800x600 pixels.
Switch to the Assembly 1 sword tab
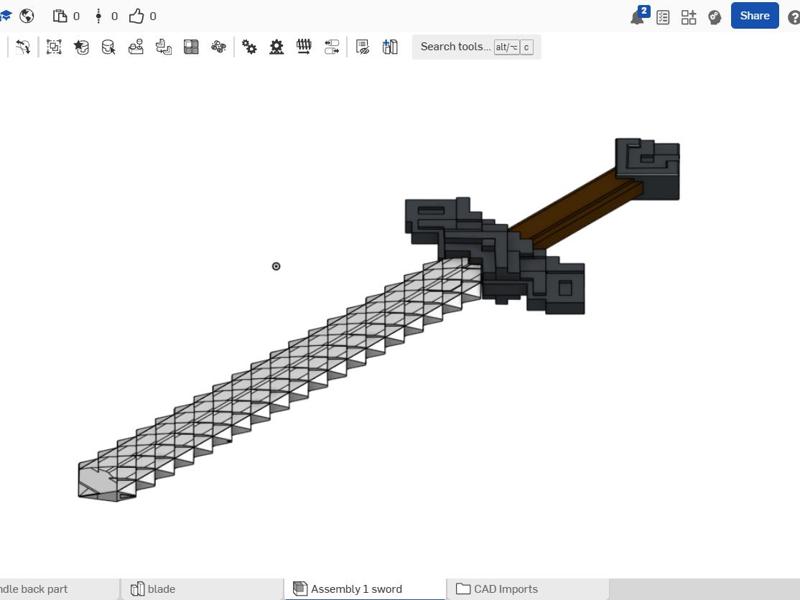pyautogui.click(x=365, y=589)
